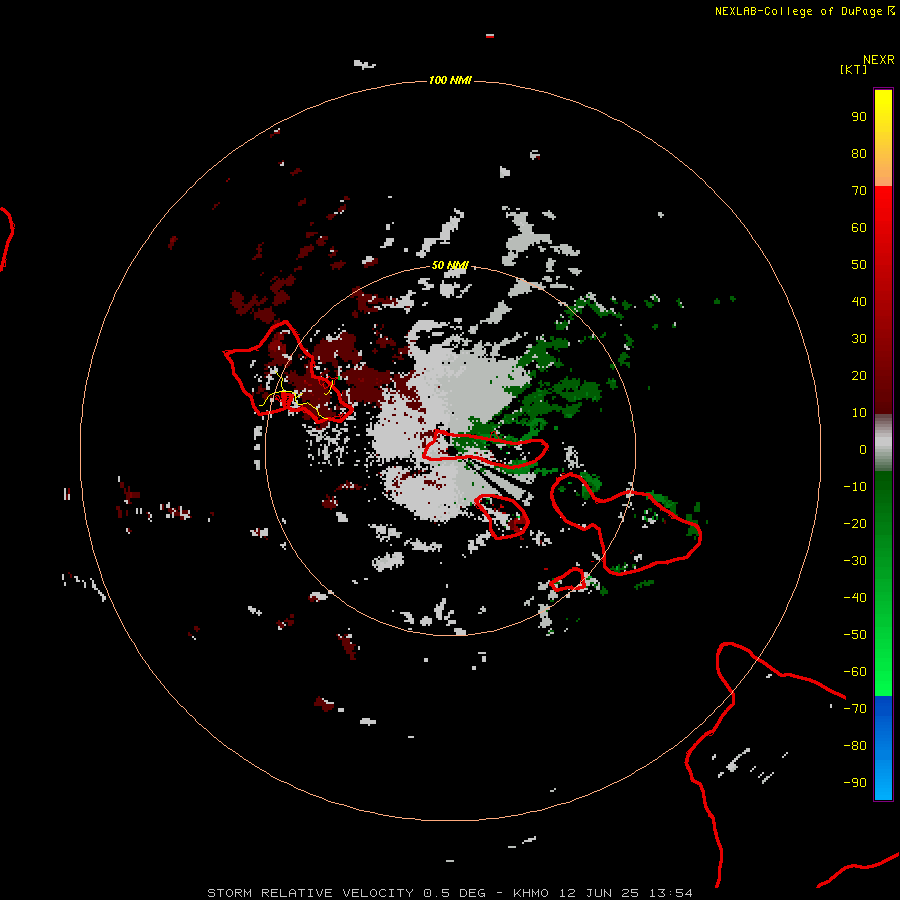Click the 30 value on the velocity scale
Viewport: 900px width, 900px height.
[x=859, y=339]
